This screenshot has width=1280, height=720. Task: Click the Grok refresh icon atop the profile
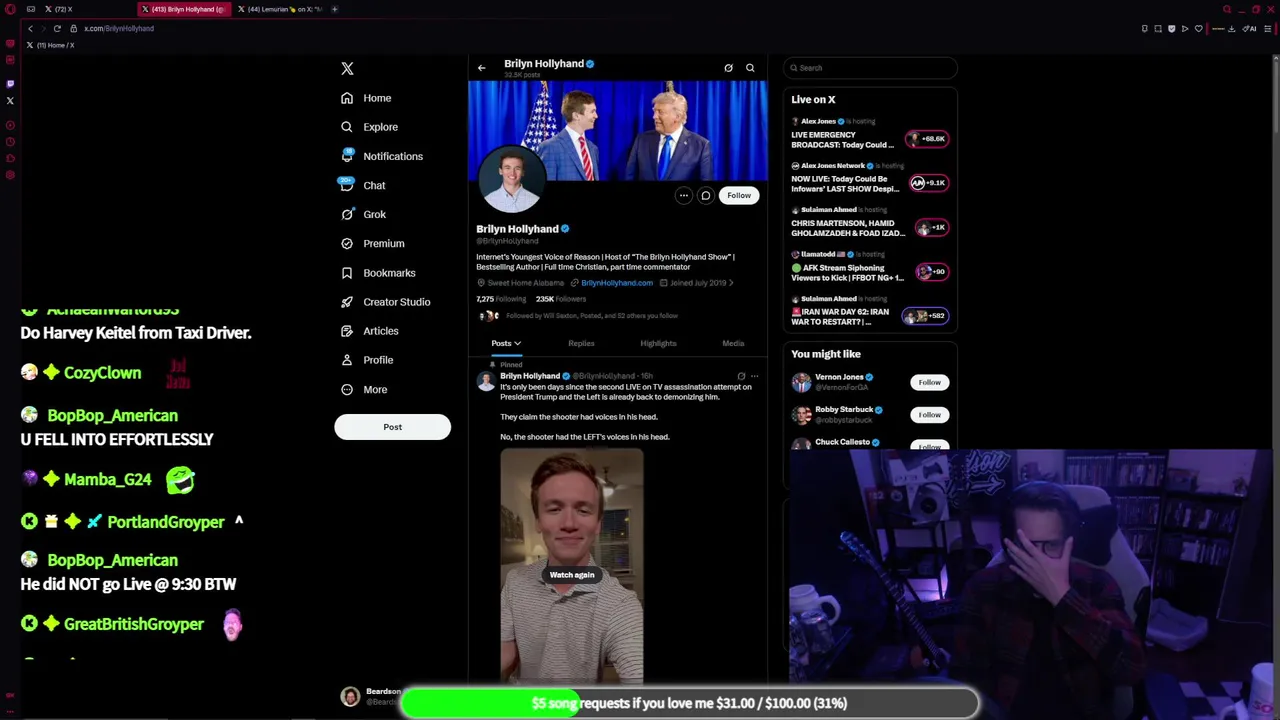click(x=728, y=68)
